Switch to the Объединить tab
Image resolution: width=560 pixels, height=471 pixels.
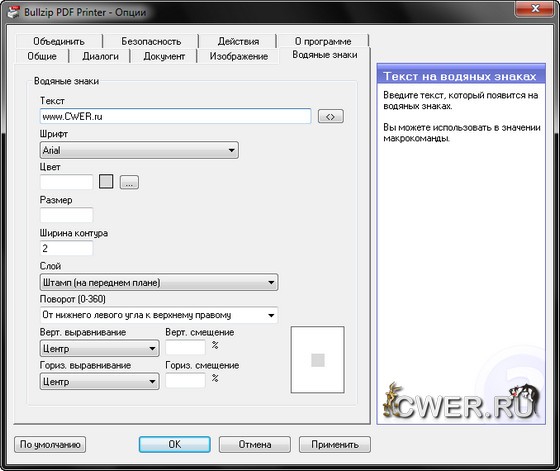59,41
